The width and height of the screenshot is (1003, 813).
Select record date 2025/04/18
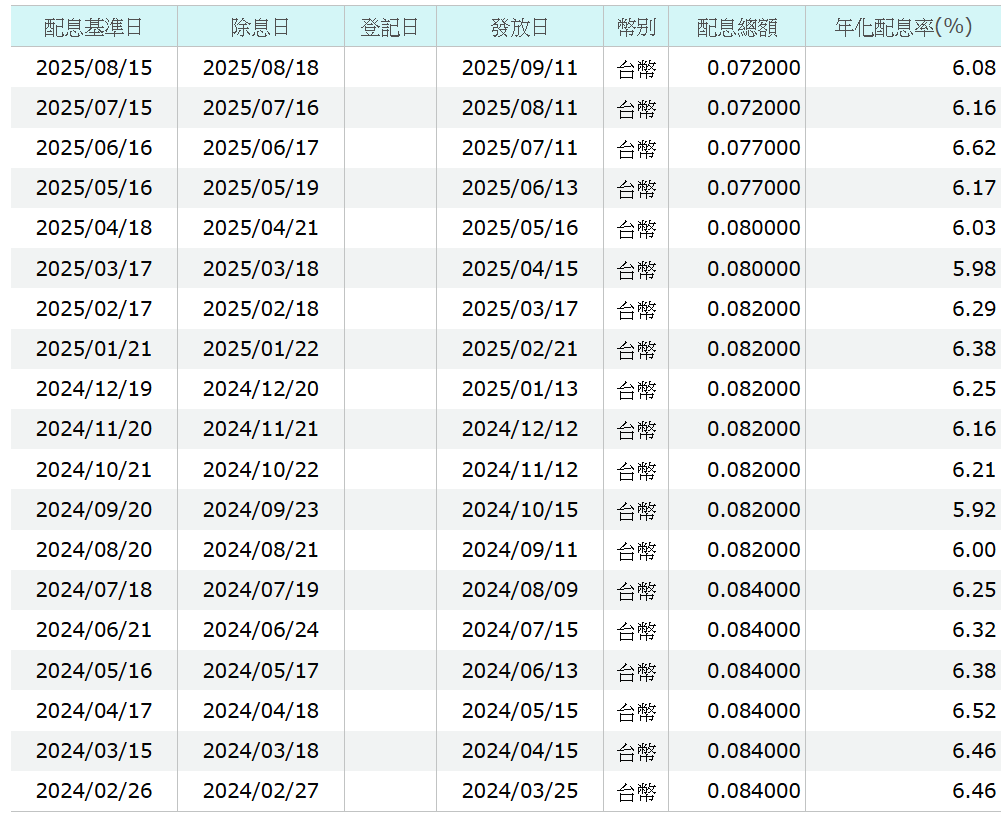coord(94,228)
